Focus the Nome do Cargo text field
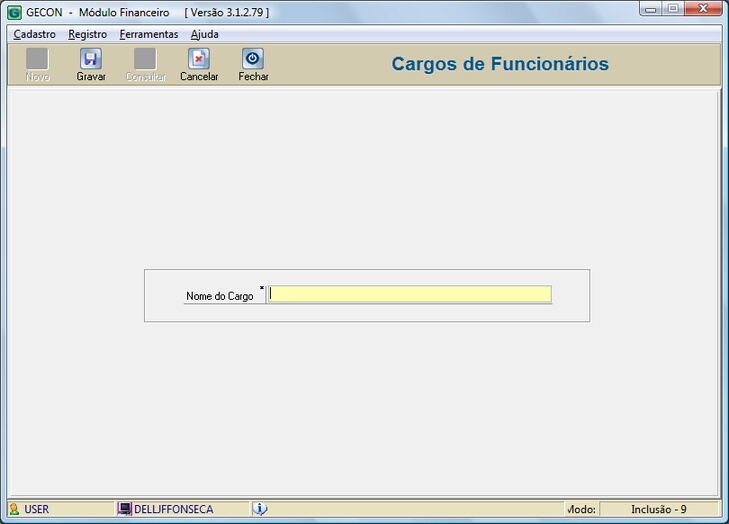Screen dimensions: 729x524 coord(410,294)
